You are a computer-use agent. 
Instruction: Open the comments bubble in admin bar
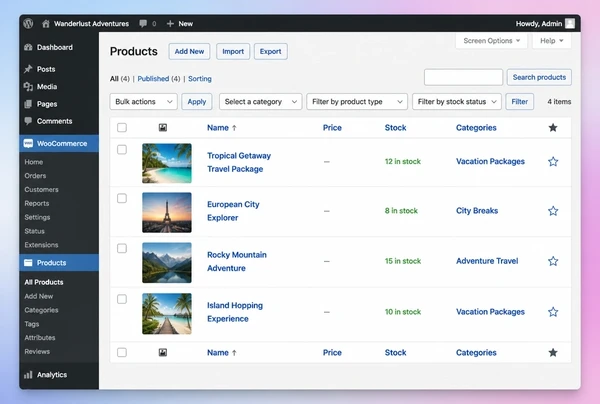(x=143, y=24)
